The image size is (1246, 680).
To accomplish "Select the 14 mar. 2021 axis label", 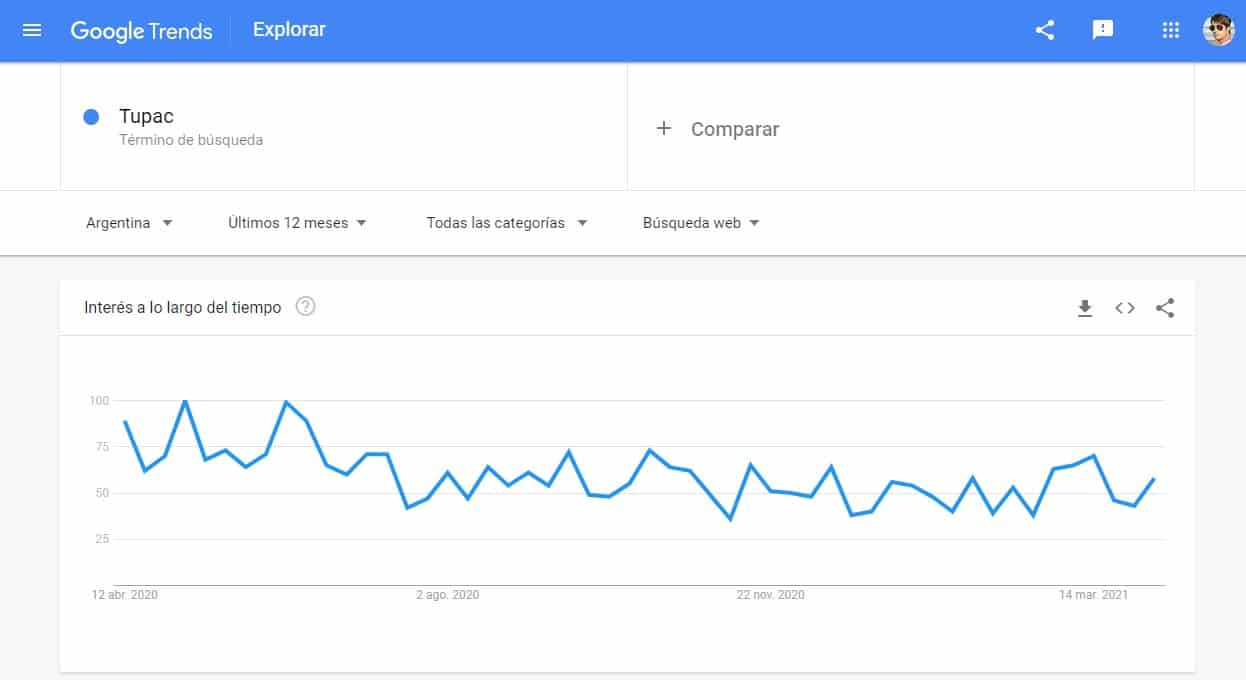I will (x=1091, y=594).
